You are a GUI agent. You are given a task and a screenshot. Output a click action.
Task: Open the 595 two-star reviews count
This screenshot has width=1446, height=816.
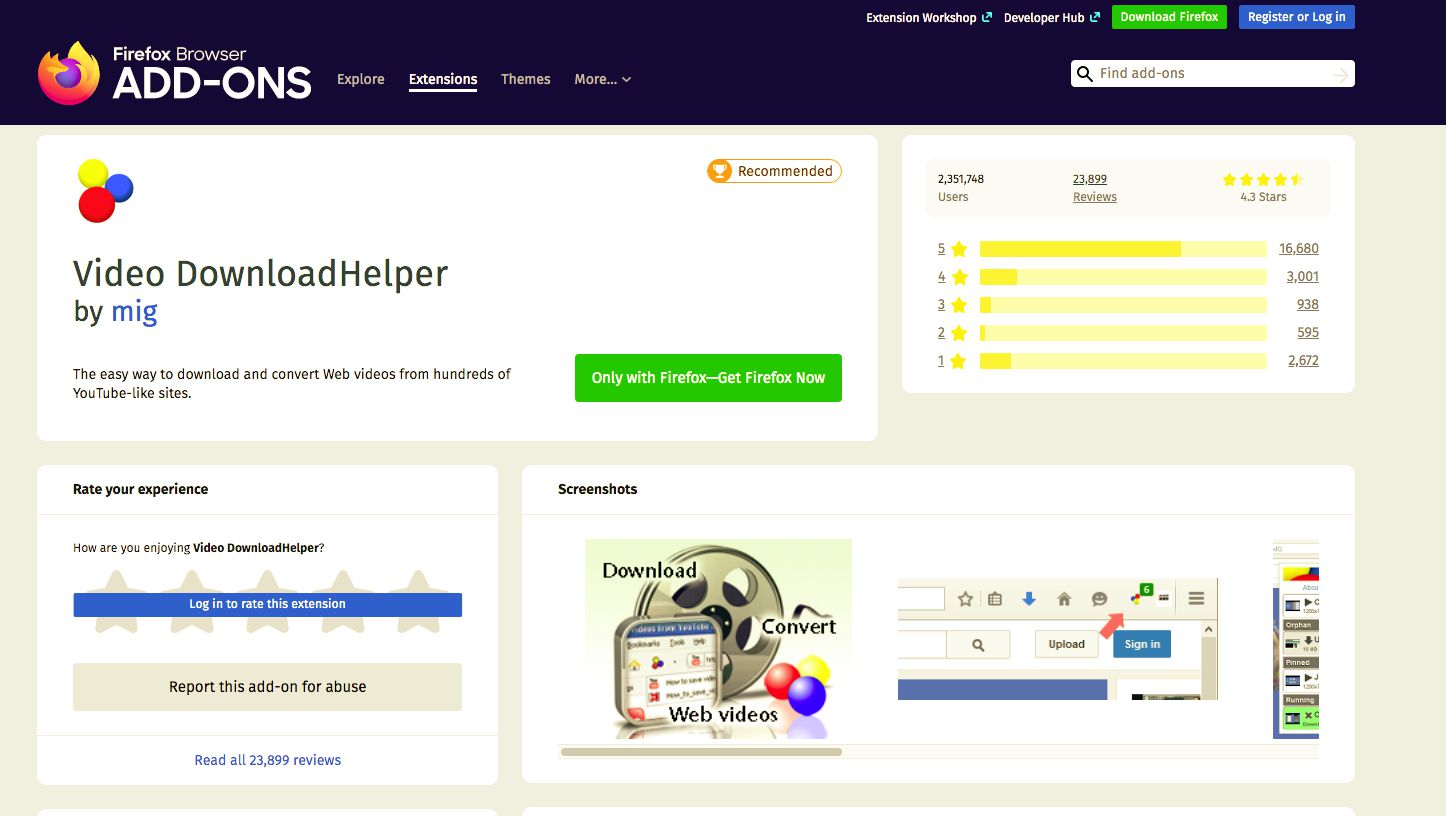point(1308,333)
